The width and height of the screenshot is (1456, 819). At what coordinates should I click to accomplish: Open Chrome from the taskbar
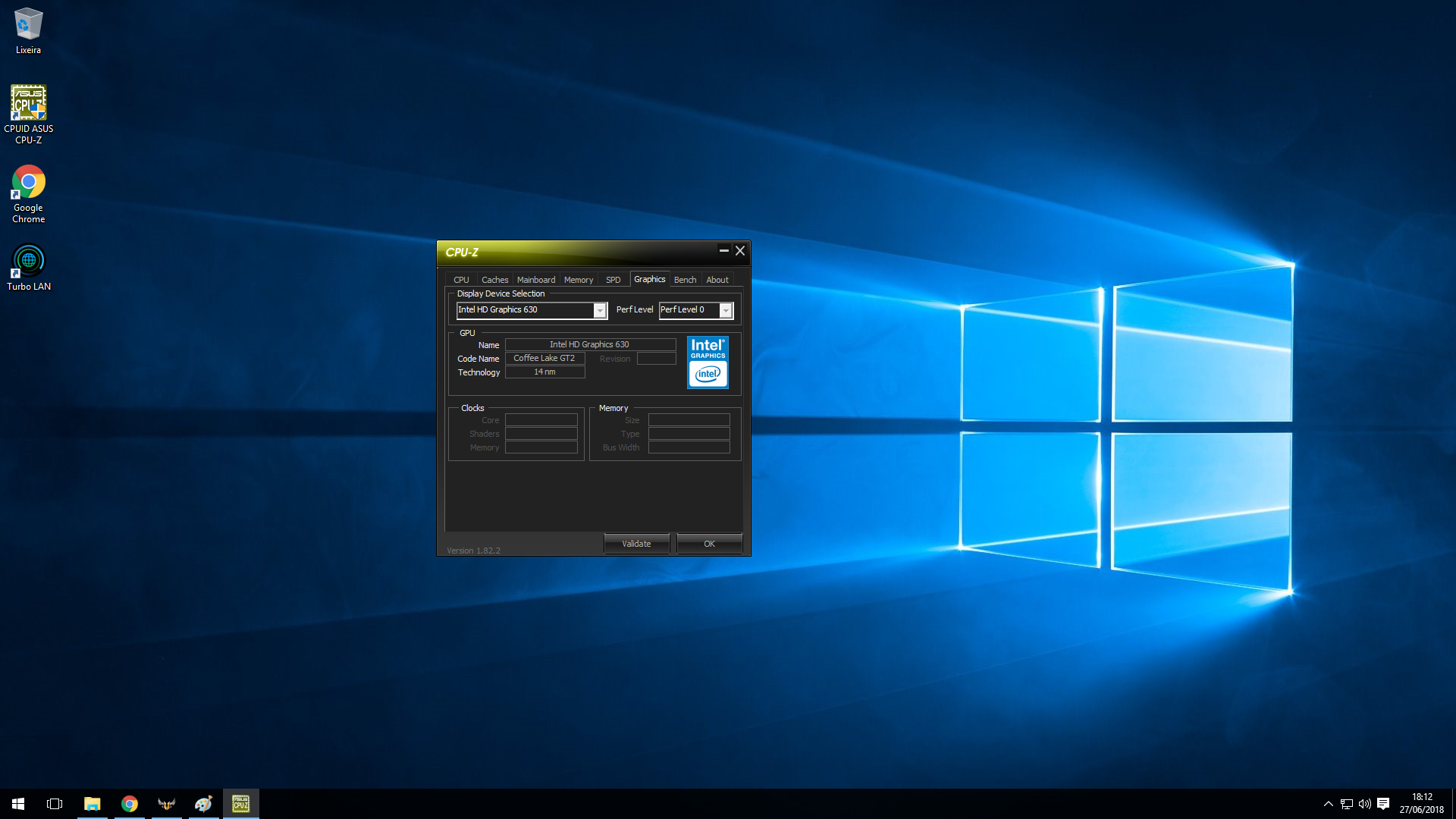click(130, 804)
